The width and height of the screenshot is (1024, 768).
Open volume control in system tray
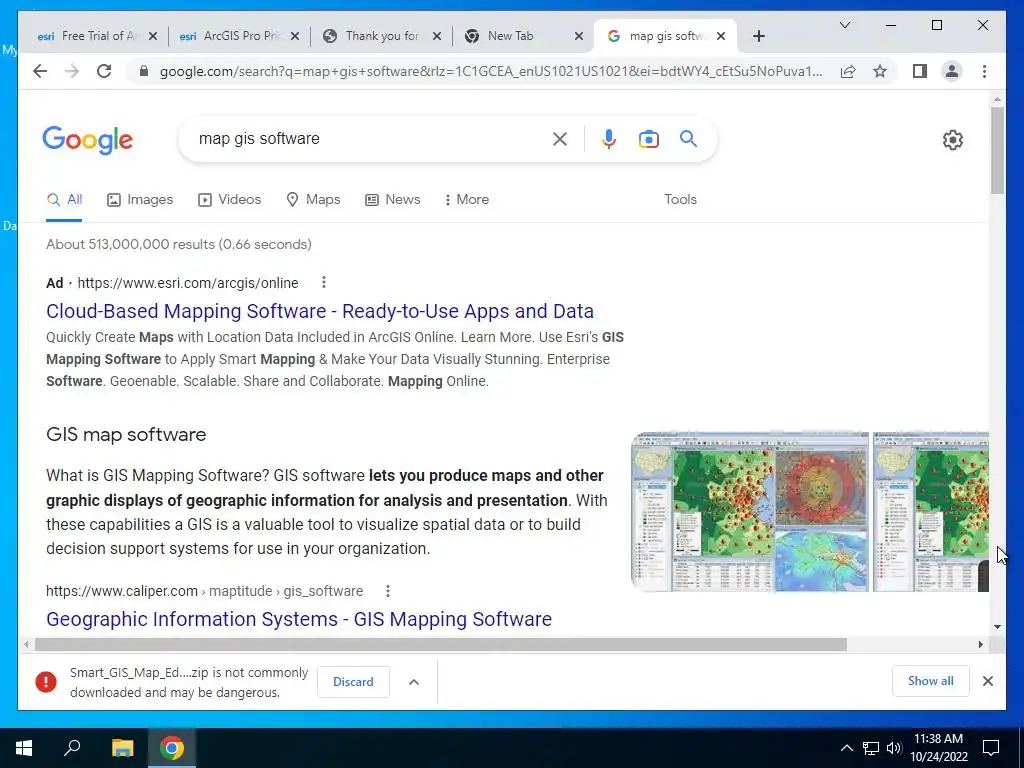894,748
